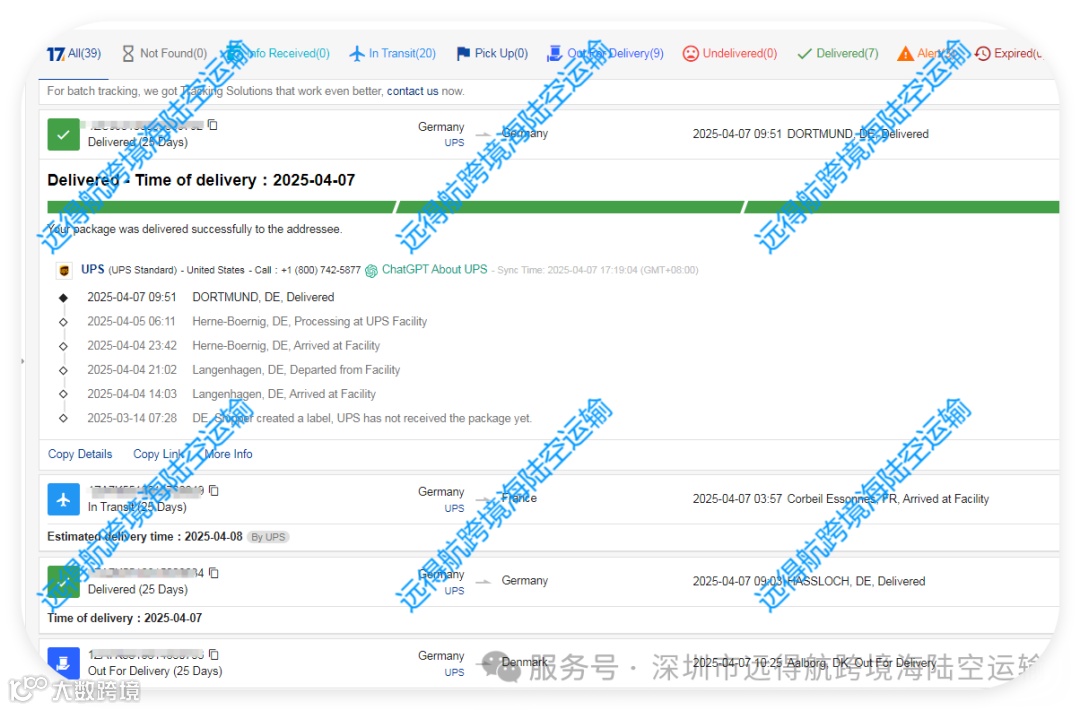
Task: Click UPS carrier link in Denmark package row
Action: click(x=455, y=672)
